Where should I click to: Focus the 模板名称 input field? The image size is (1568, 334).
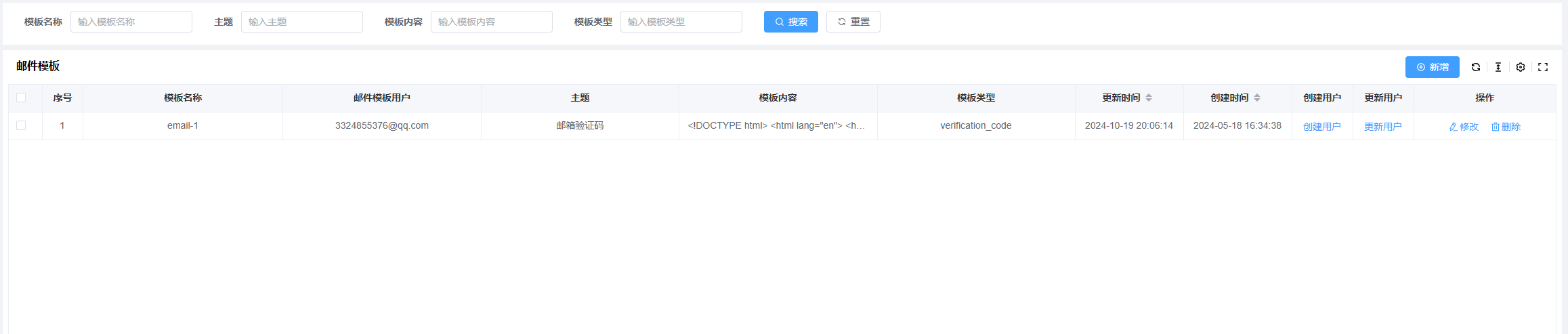pos(131,22)
